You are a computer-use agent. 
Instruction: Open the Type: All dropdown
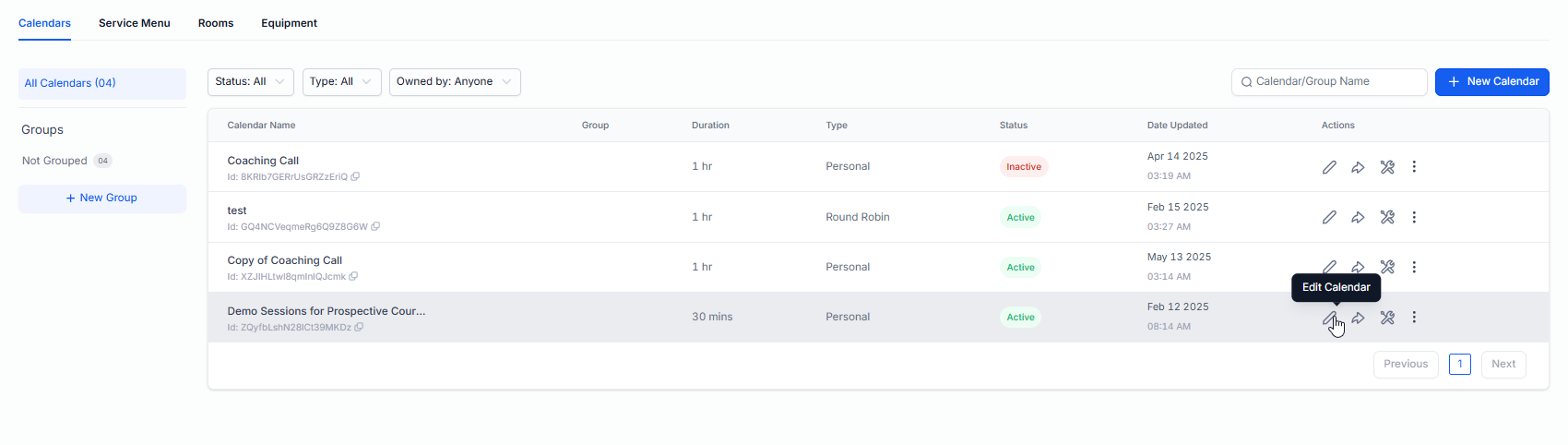(341, 82)
